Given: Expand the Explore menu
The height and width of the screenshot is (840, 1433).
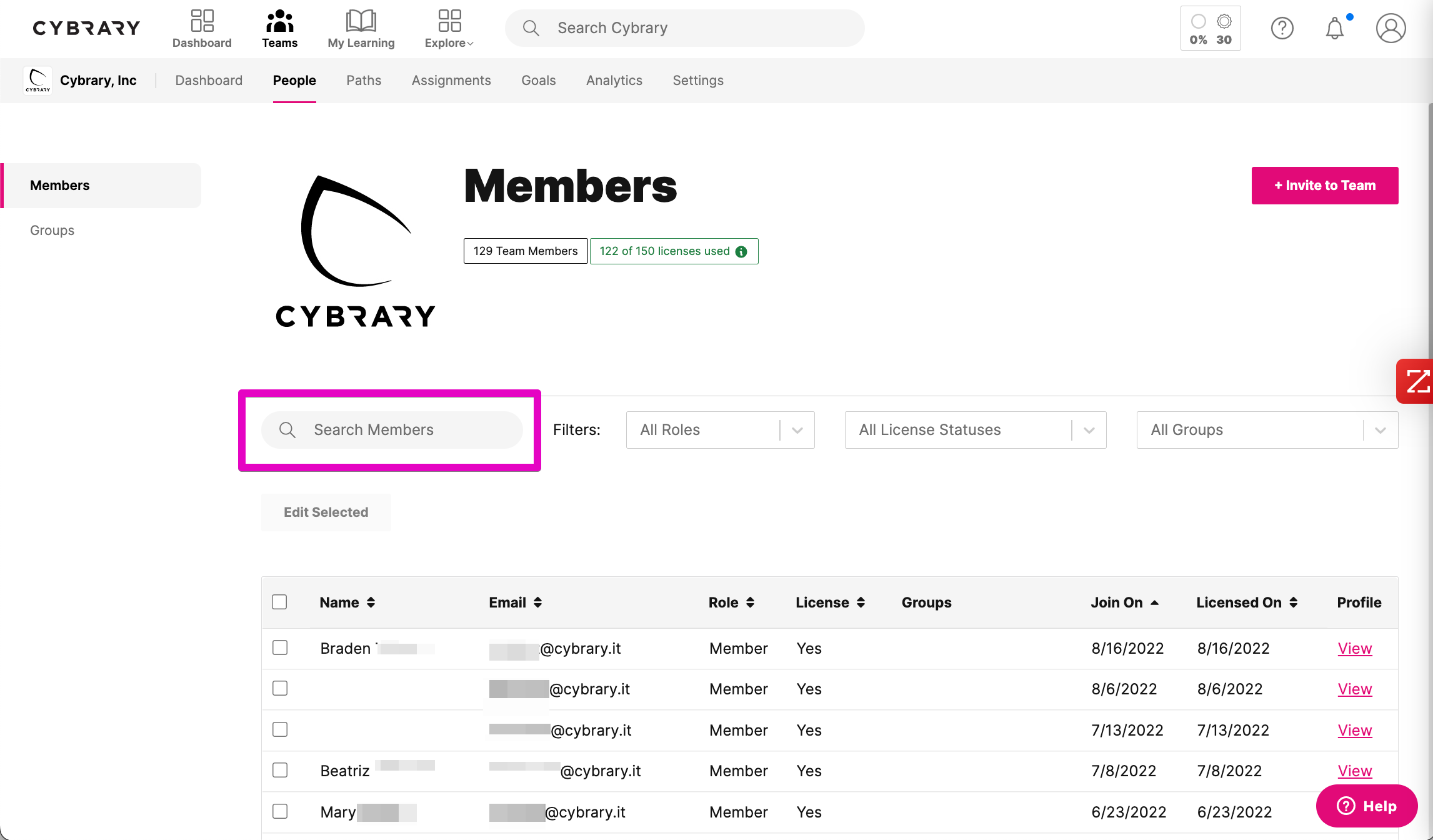Looking at the screenshot, I should point(449,28).
